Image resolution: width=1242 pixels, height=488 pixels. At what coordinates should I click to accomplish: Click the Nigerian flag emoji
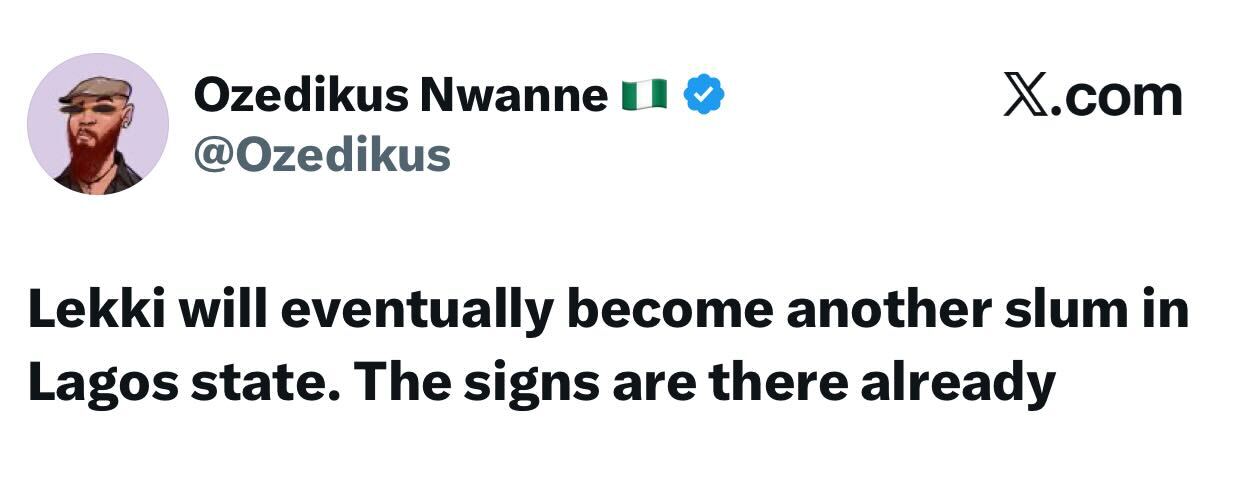click(x=645, y=96)
